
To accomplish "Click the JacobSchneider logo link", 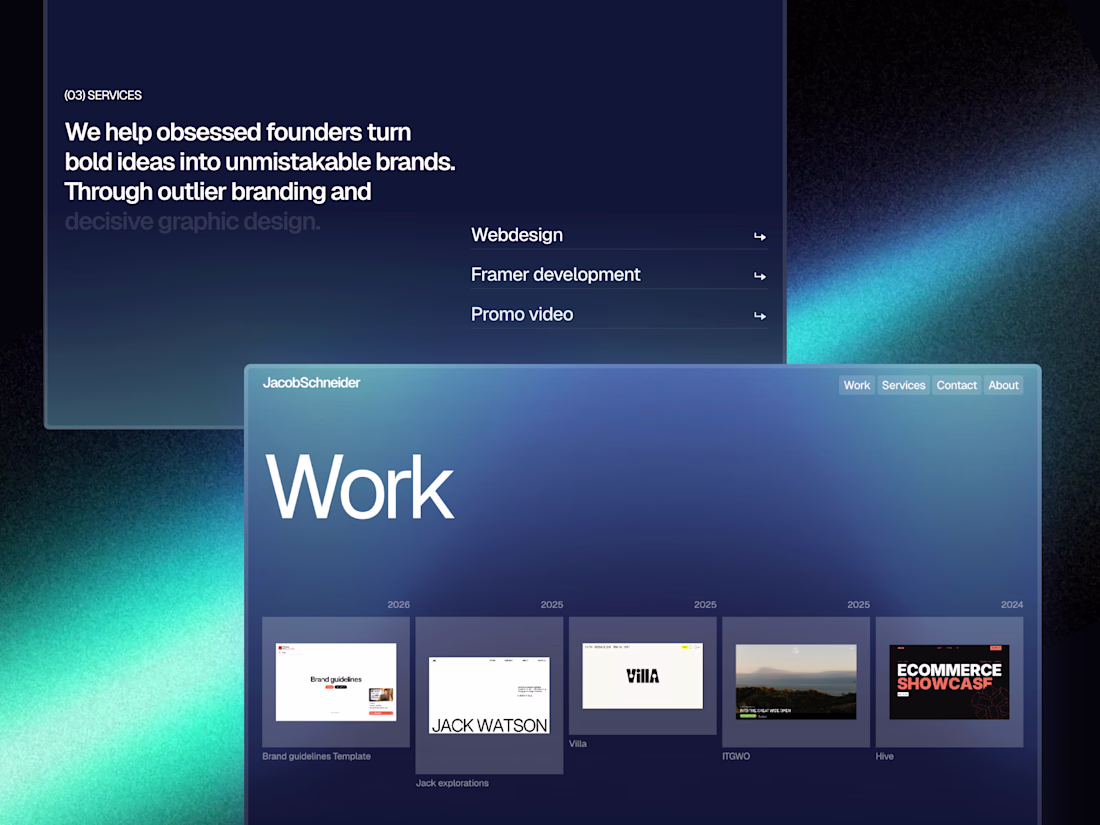I will (x=311, y=382).
